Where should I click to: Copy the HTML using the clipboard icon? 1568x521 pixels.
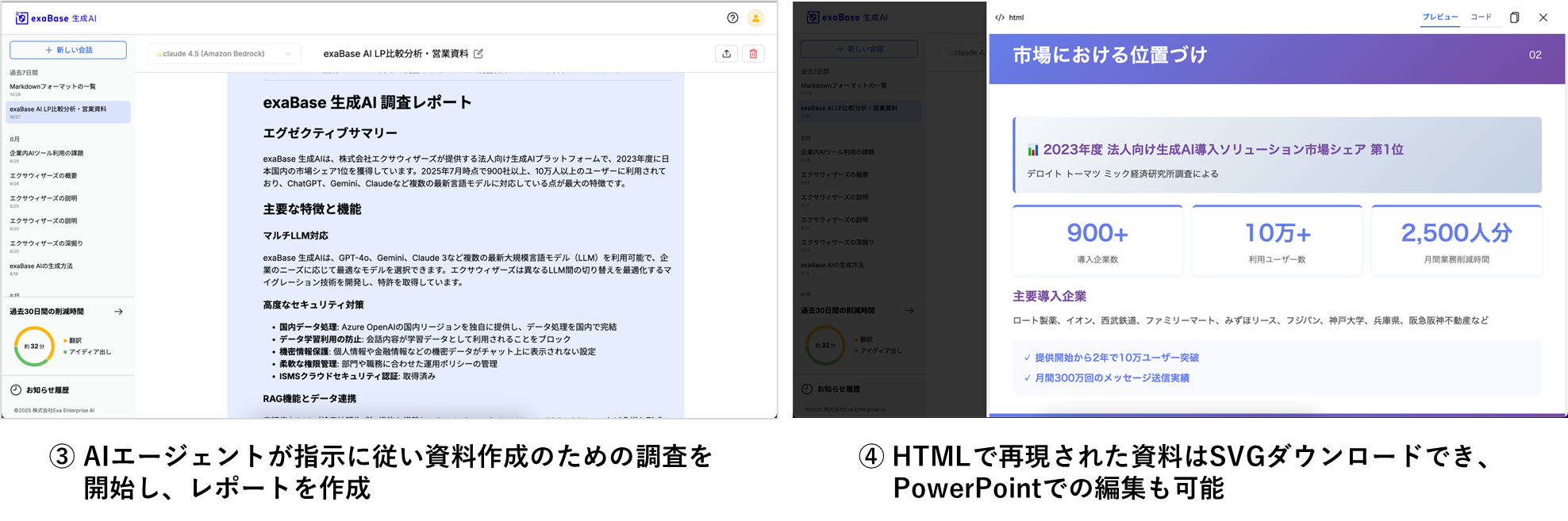tap(1514, 17)
